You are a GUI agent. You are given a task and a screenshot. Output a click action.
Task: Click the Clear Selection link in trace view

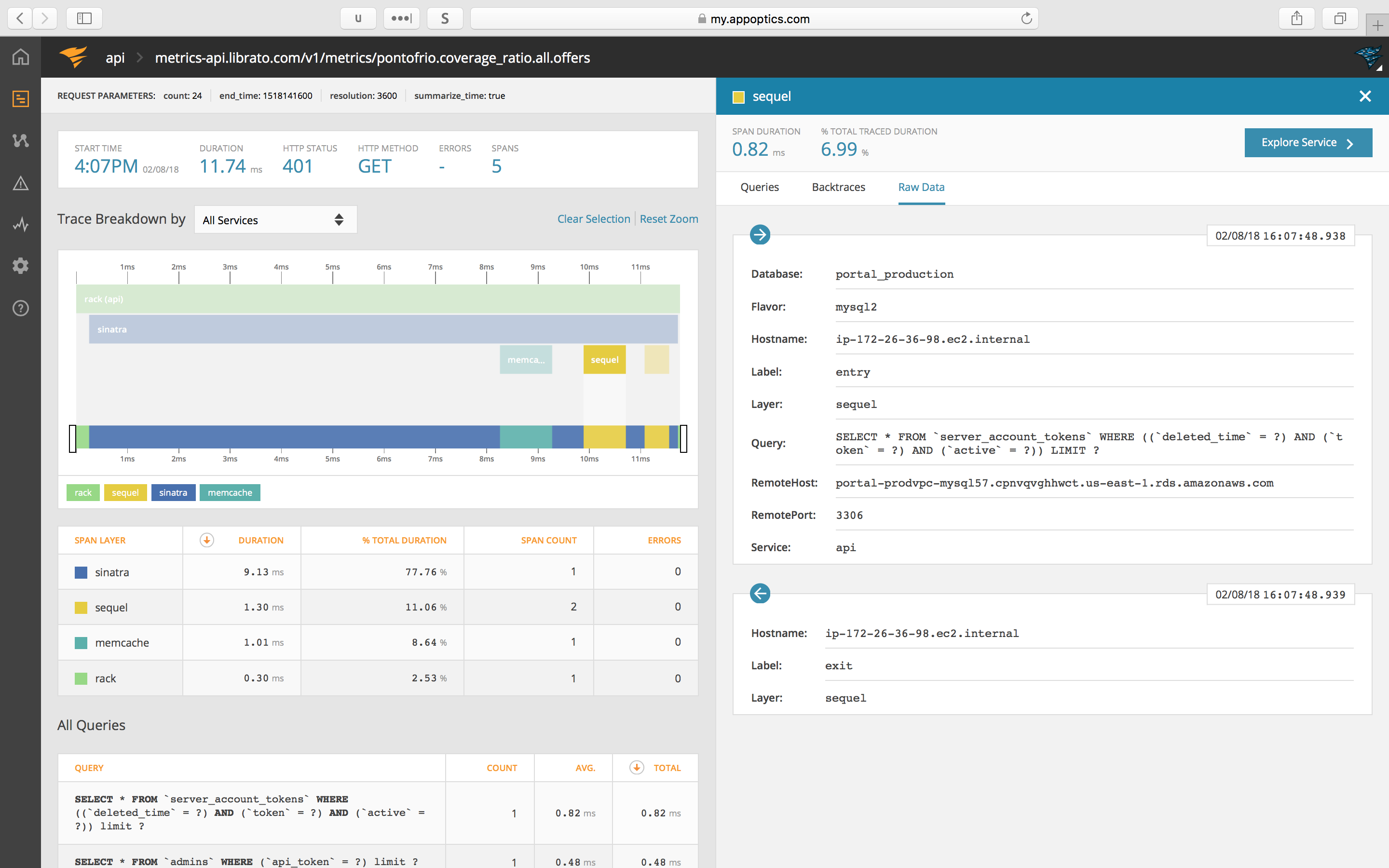pos(592,218)
